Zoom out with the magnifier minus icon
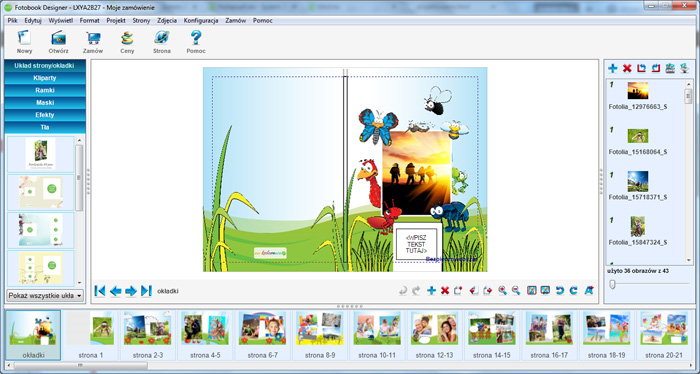The height and width of the screenshot is (374, 700). coord(516,291)
